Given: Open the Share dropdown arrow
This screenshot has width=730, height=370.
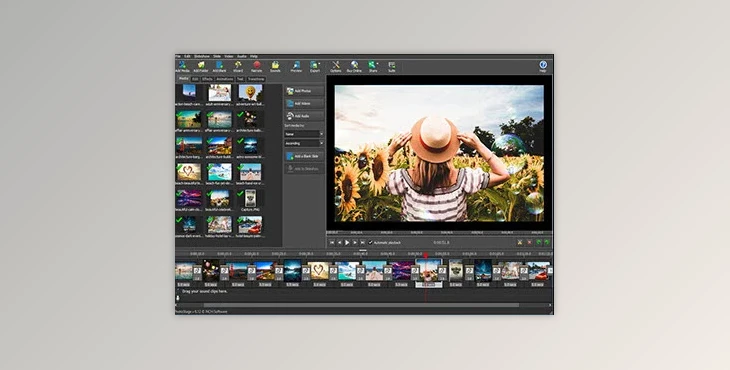Looking at the screenshot, I should click(378, 64).
